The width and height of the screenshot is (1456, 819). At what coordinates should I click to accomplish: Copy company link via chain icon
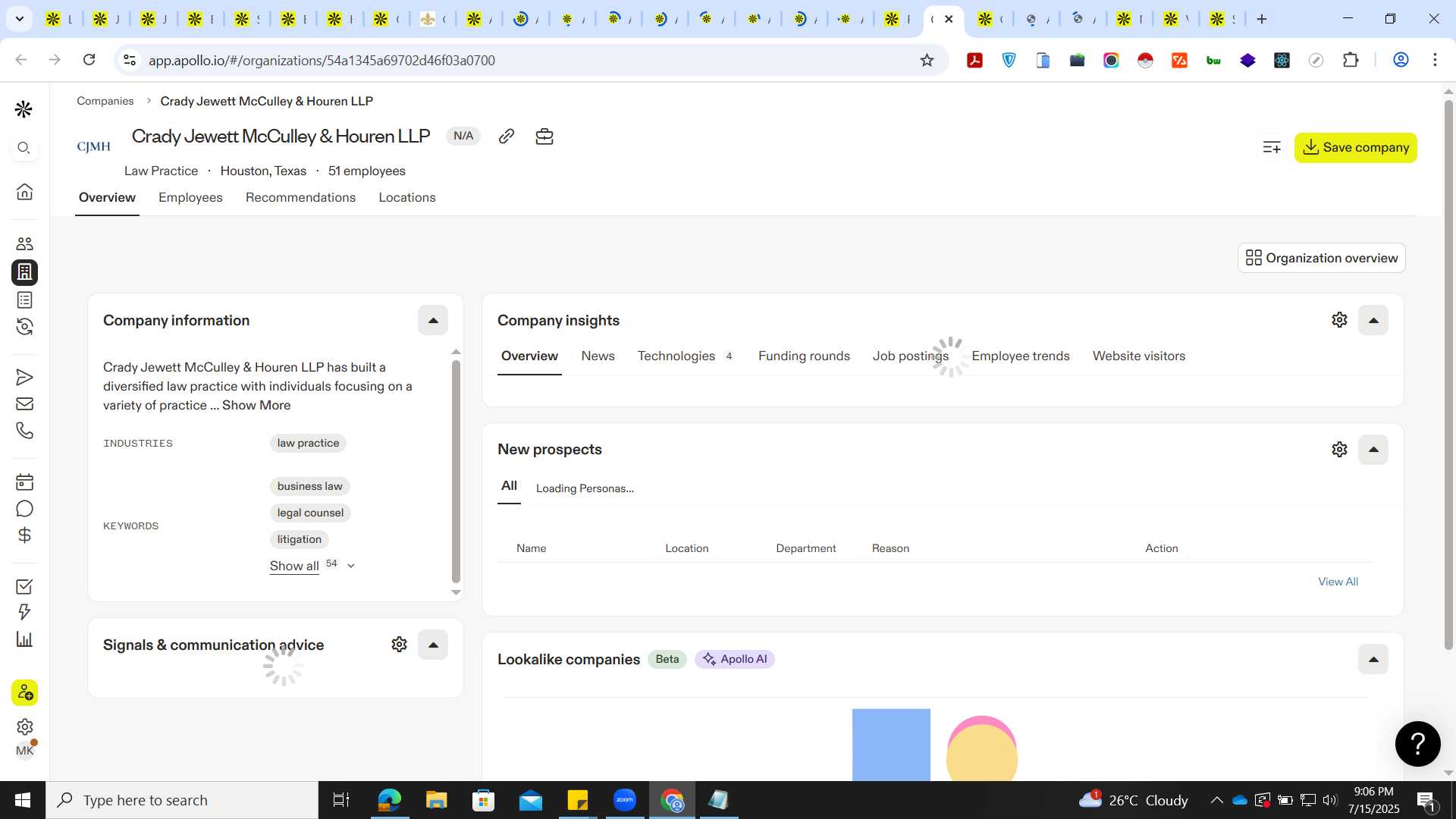[x=507, y=136]
